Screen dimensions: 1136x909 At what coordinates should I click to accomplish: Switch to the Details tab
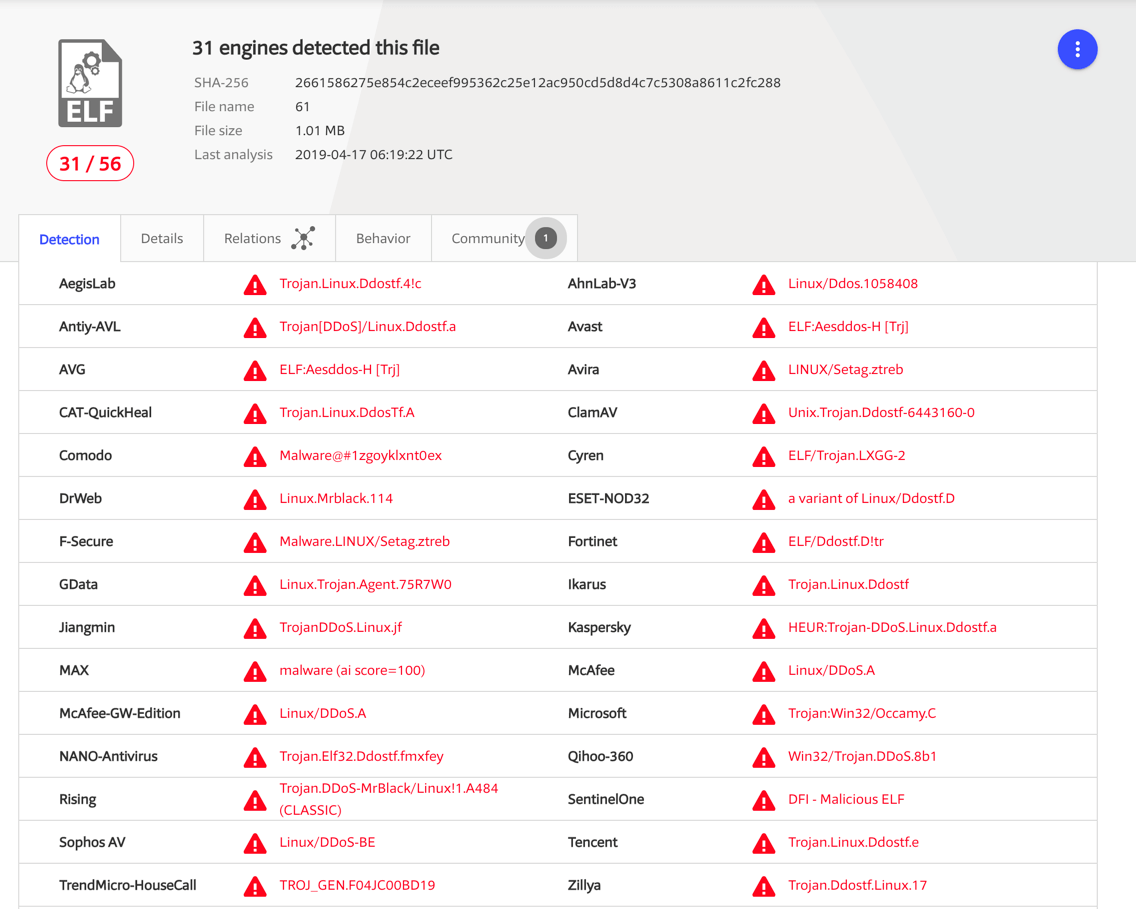coord(161,238)
